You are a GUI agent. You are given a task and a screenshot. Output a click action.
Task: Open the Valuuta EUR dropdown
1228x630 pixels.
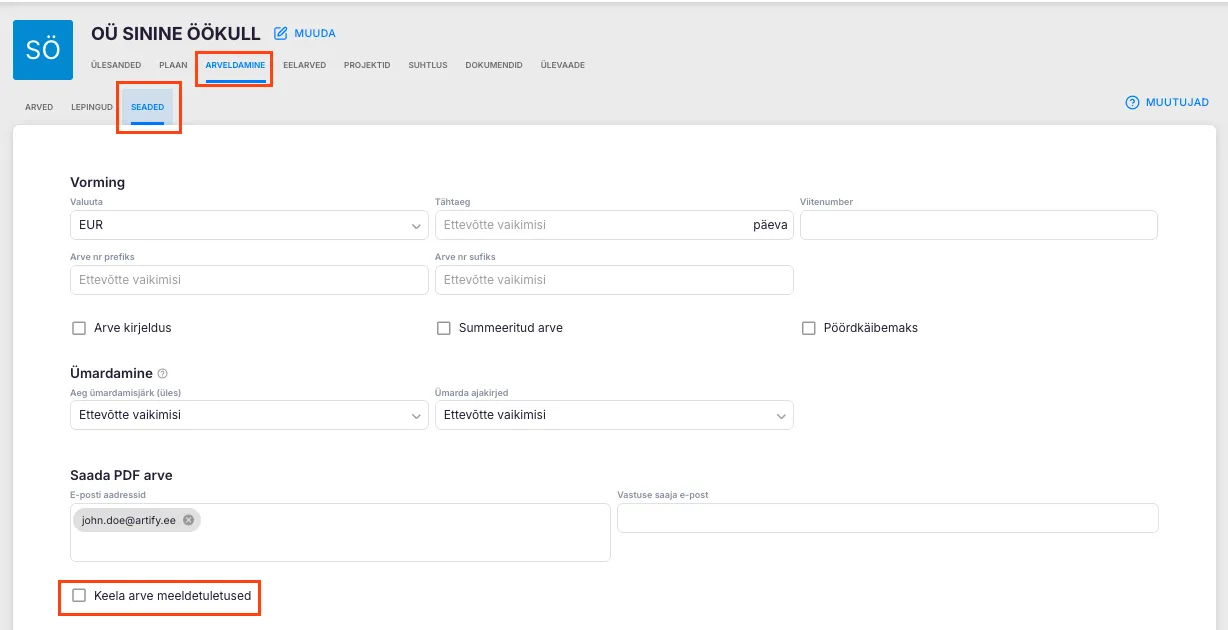[x=248, y=225]
